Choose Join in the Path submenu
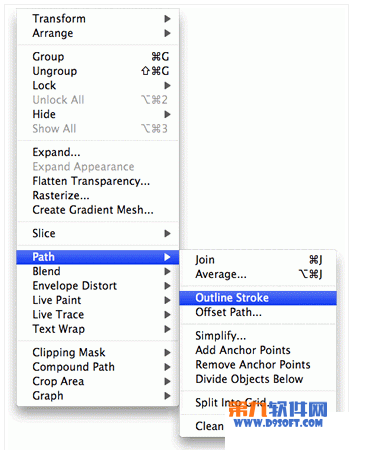This screenshot has width=367, height=450. tap(258, 260)
